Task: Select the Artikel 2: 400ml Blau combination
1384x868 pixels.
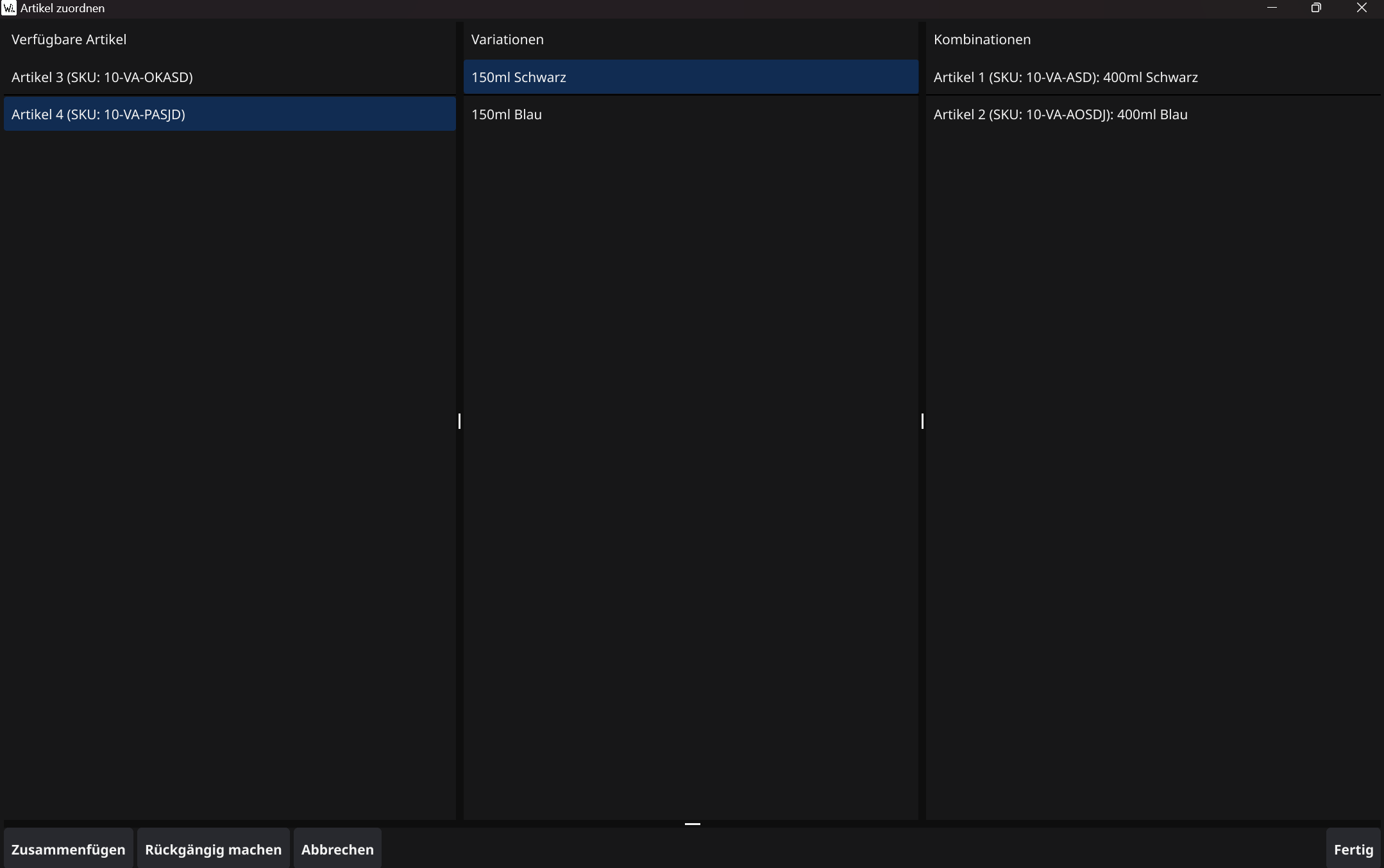Action: (1152, 114)
